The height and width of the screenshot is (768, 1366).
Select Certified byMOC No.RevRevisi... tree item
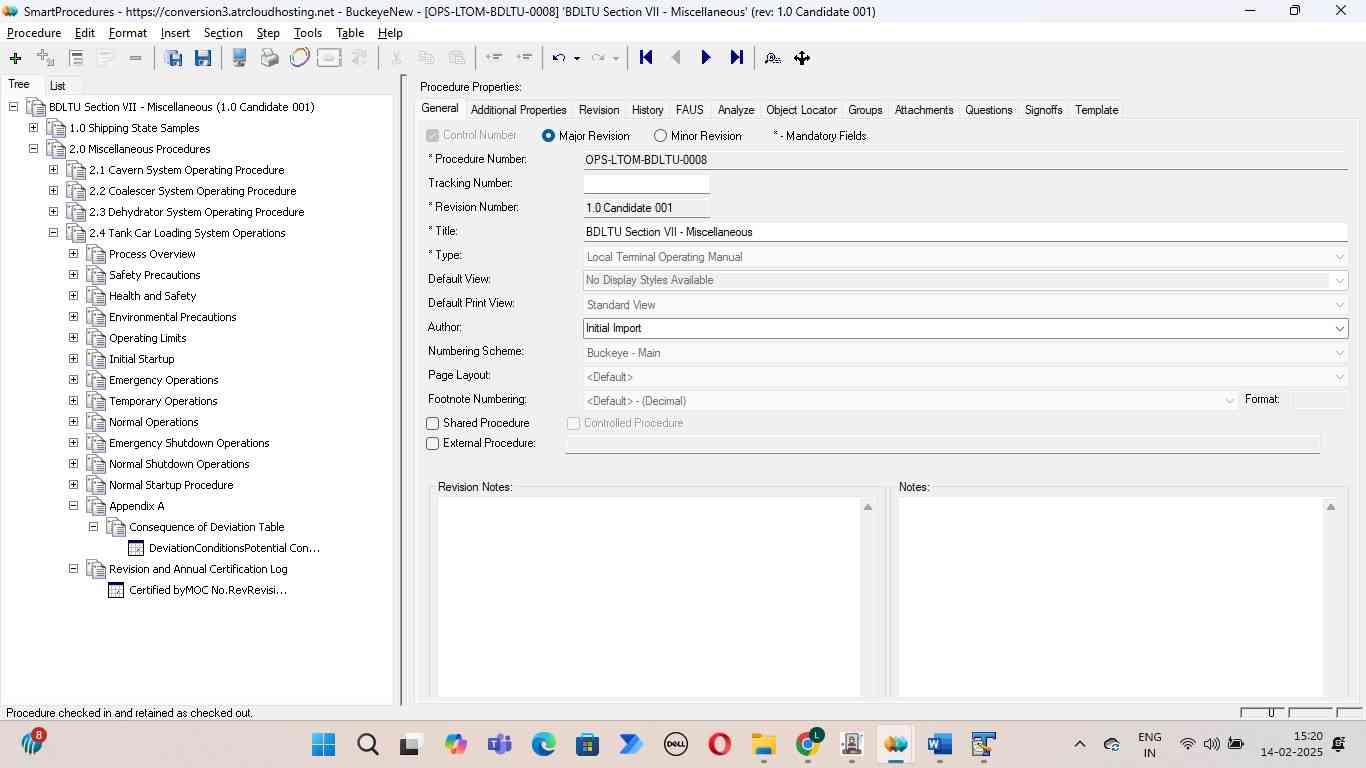pos(208,590)
